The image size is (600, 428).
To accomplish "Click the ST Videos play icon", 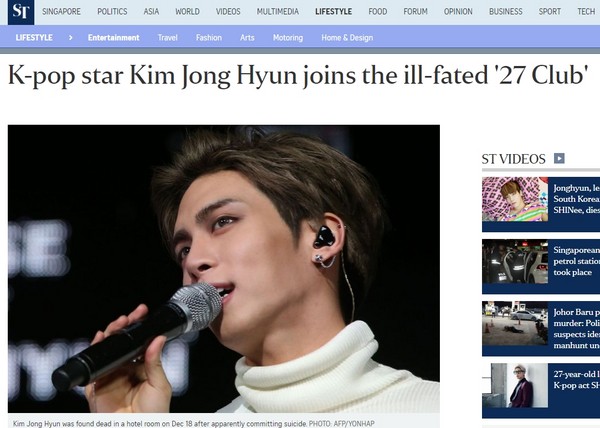I will tap(559, 158).
